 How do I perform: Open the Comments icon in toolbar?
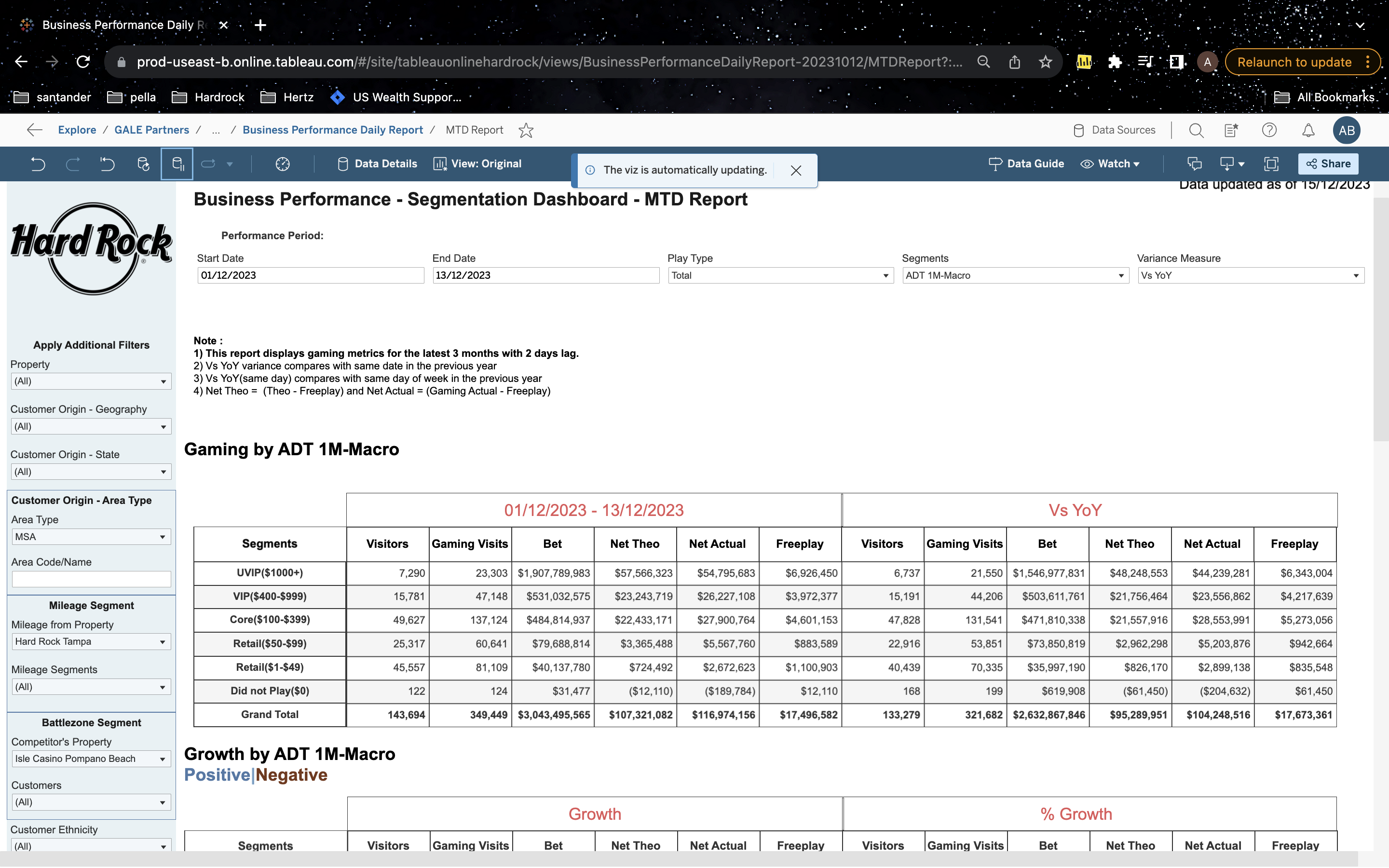tap(1195, 164)
